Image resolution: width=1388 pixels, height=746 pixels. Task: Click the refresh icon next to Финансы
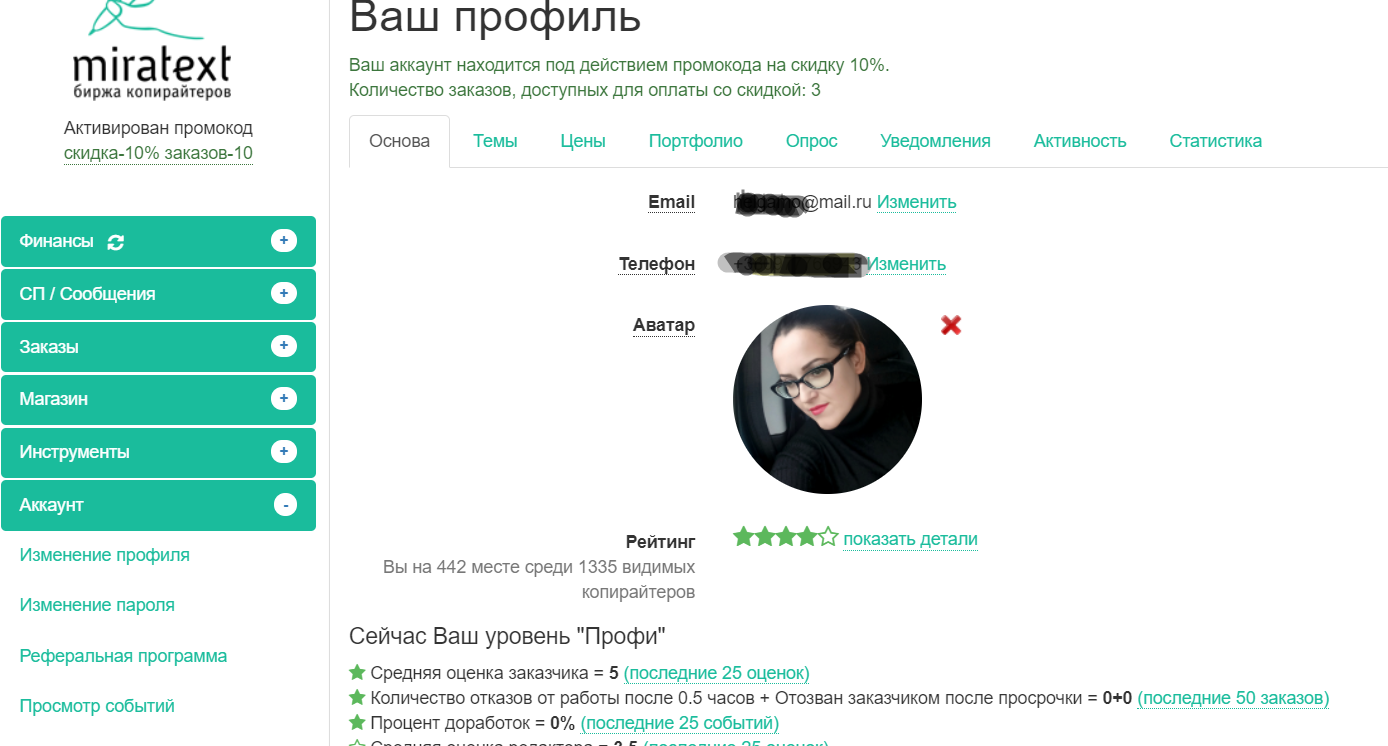pos(116,242)
